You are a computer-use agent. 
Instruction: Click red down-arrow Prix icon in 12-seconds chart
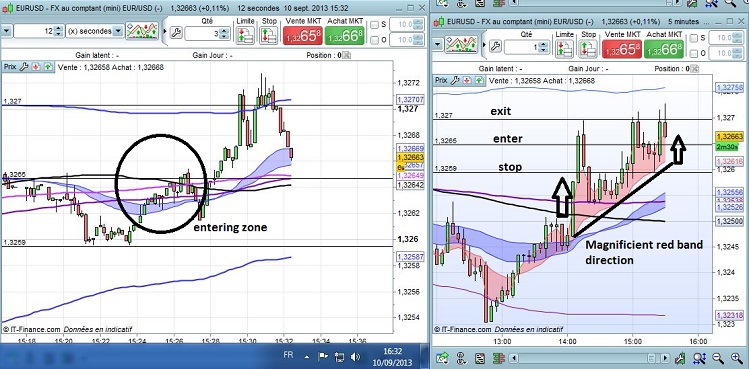(36, 67)
